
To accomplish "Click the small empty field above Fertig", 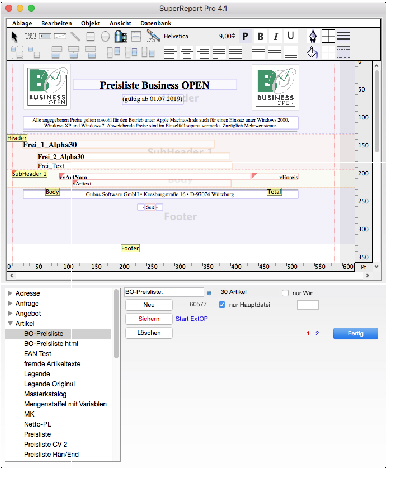I will coord(308,305).
